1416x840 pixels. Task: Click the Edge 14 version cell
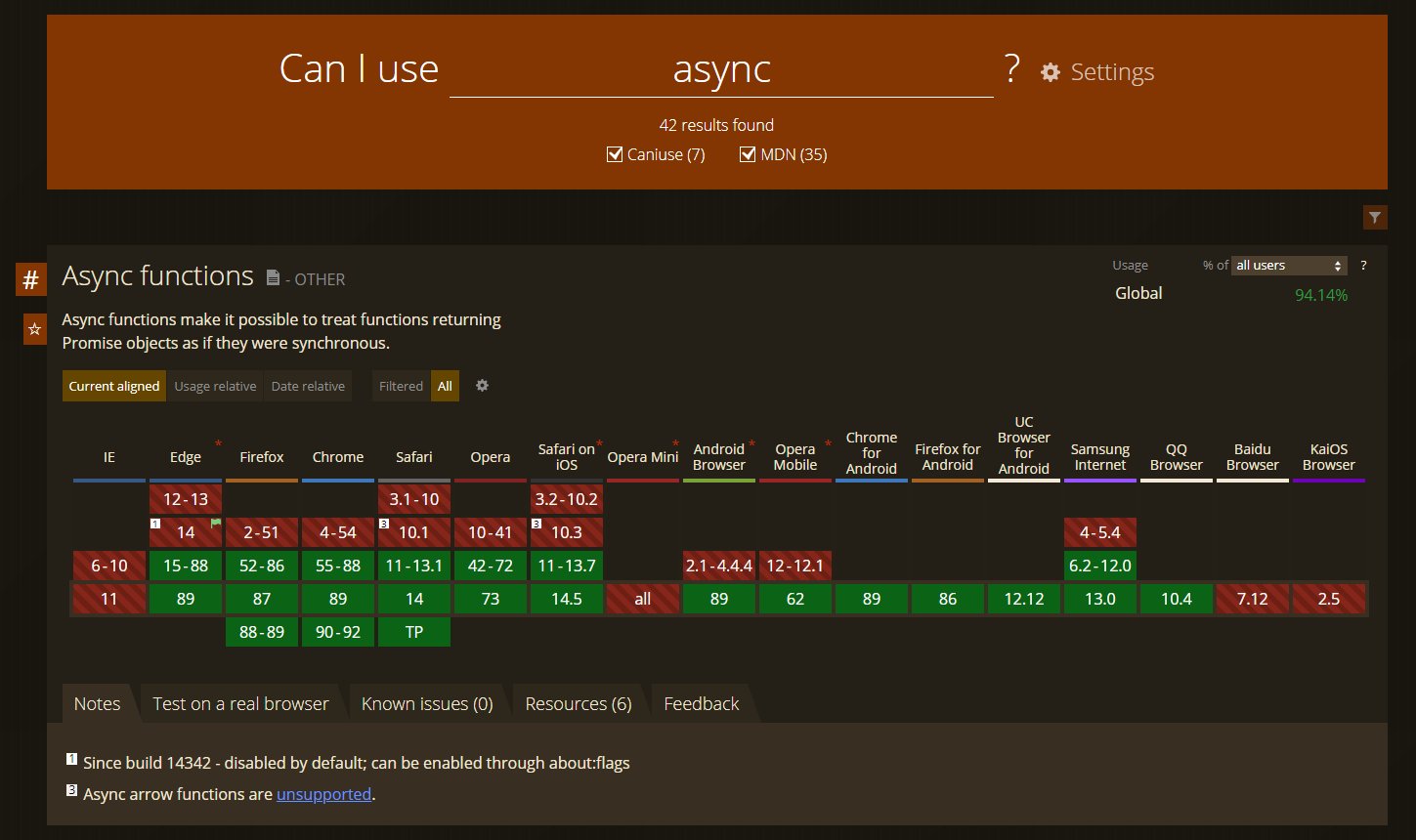(x=186, y=532)
